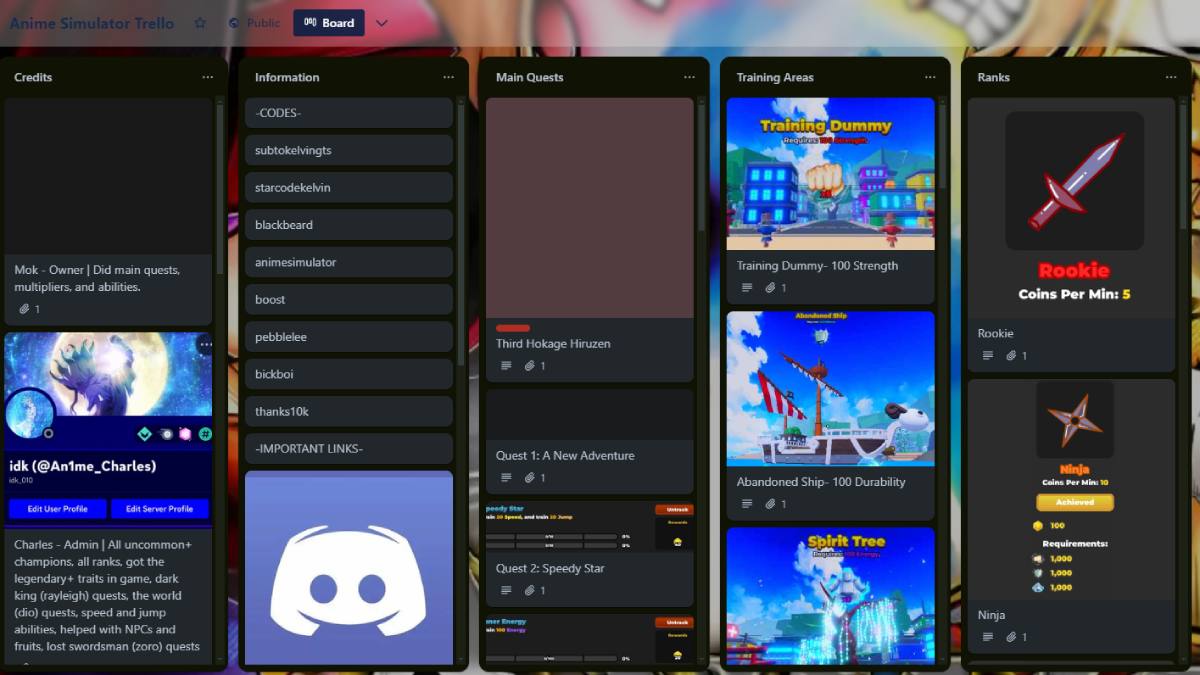Open the Discord logo card
Image resolution: width=1200 pixels, height=675 pixels.
point(349,568)
